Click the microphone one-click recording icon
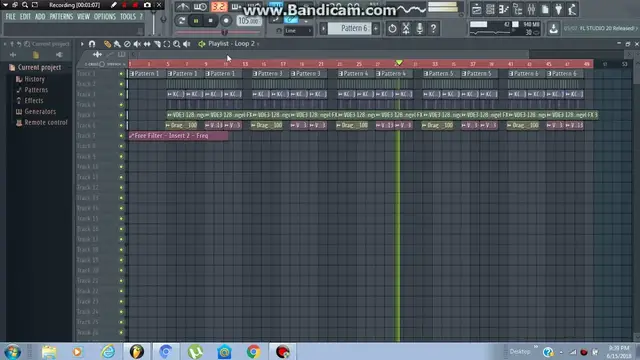 pos(420,28)
